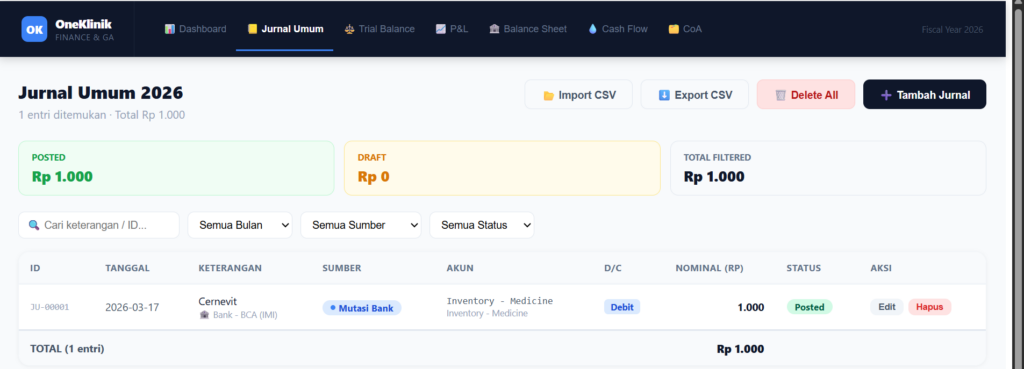Click the journal ID JU-00001
Image resolution: width=1024 pixels, height=369 pixels.
50,307
